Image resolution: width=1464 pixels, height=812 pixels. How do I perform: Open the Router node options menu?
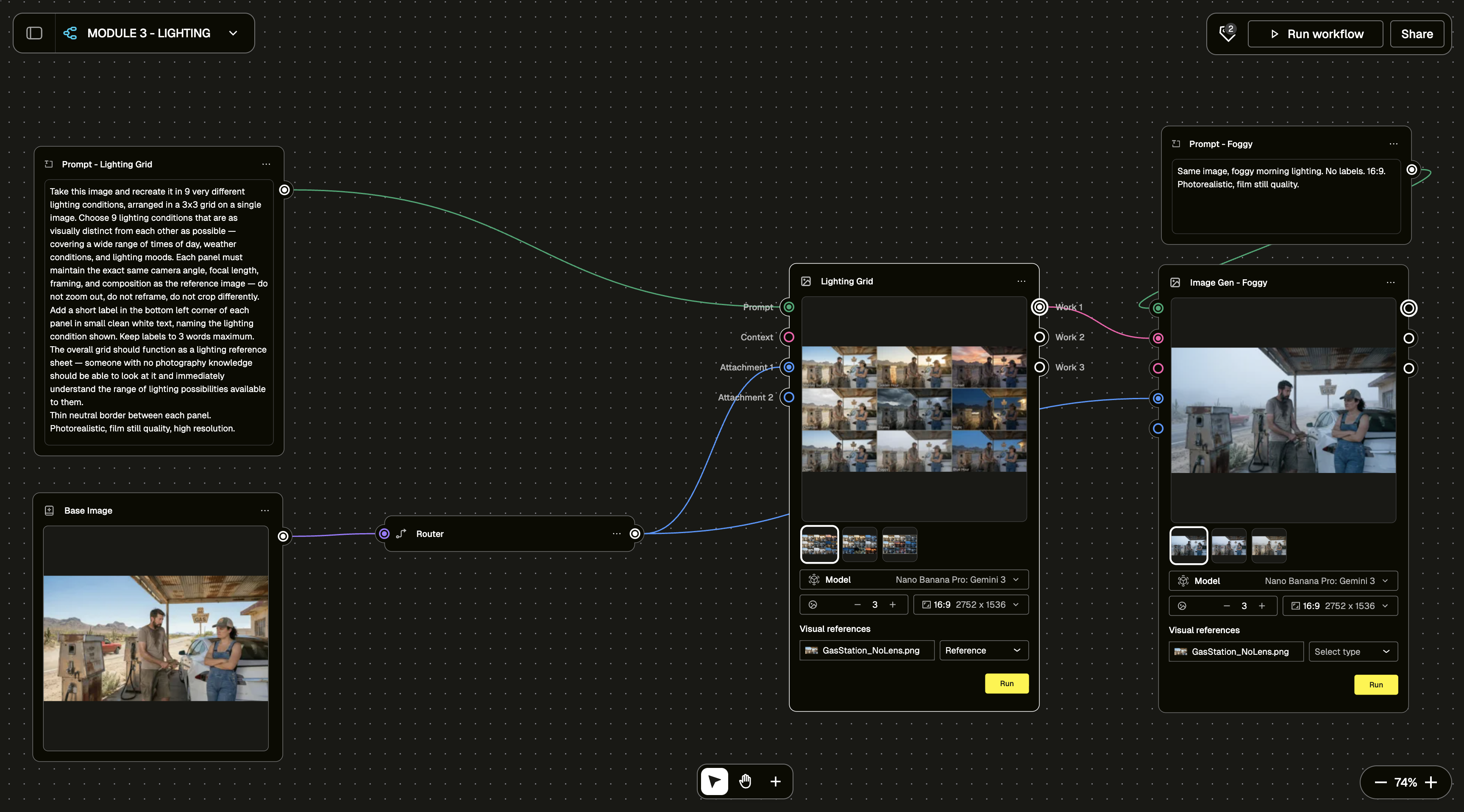point(617,534)
